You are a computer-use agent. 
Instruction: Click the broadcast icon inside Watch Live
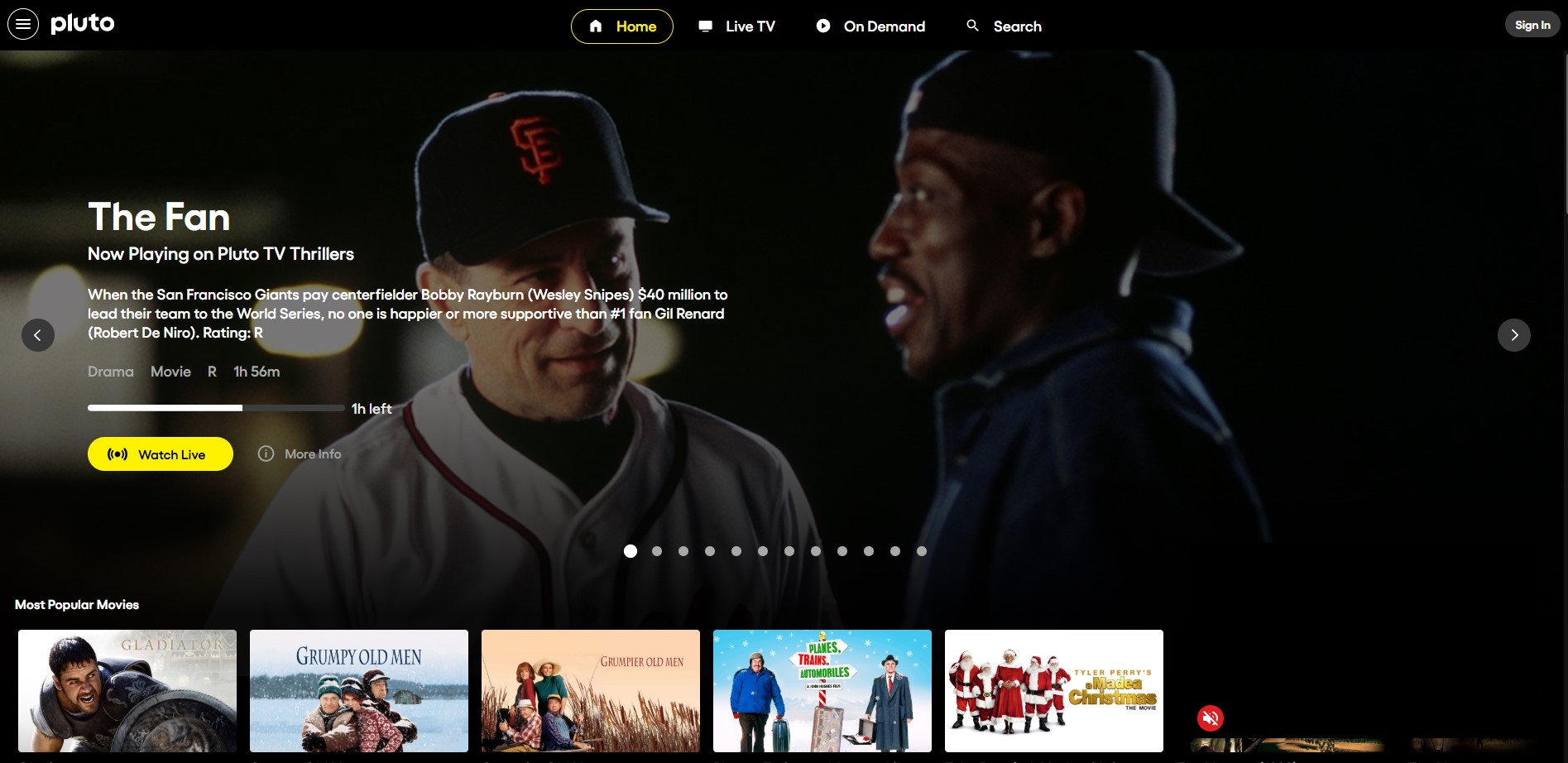point(118,453)
